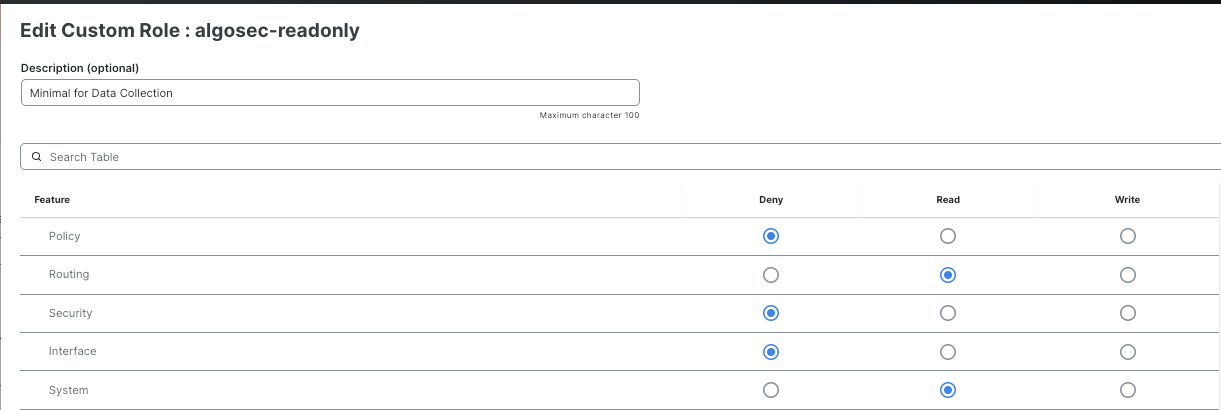Allow Read on Interface feature
Image resolution: width=1221 pixels, height=410 pixels.
click(948, 352)
